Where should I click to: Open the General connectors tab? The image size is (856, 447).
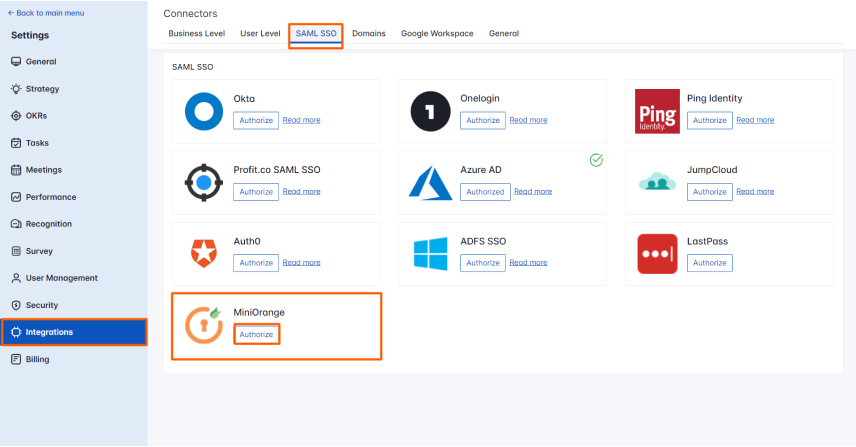(x=504, y=33)
